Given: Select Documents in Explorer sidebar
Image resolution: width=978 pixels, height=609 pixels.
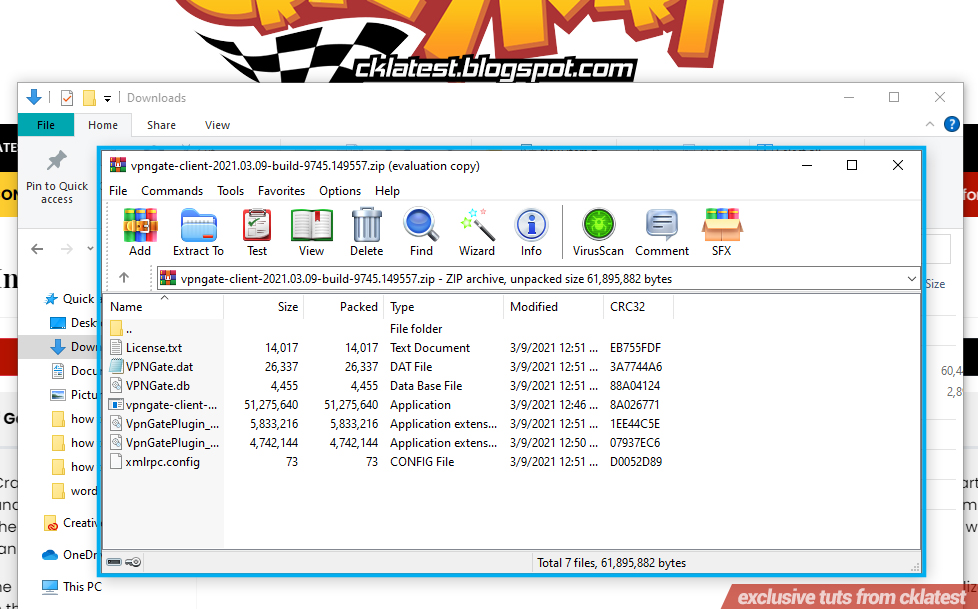Looking at the screenshot, I should point(74,371).
